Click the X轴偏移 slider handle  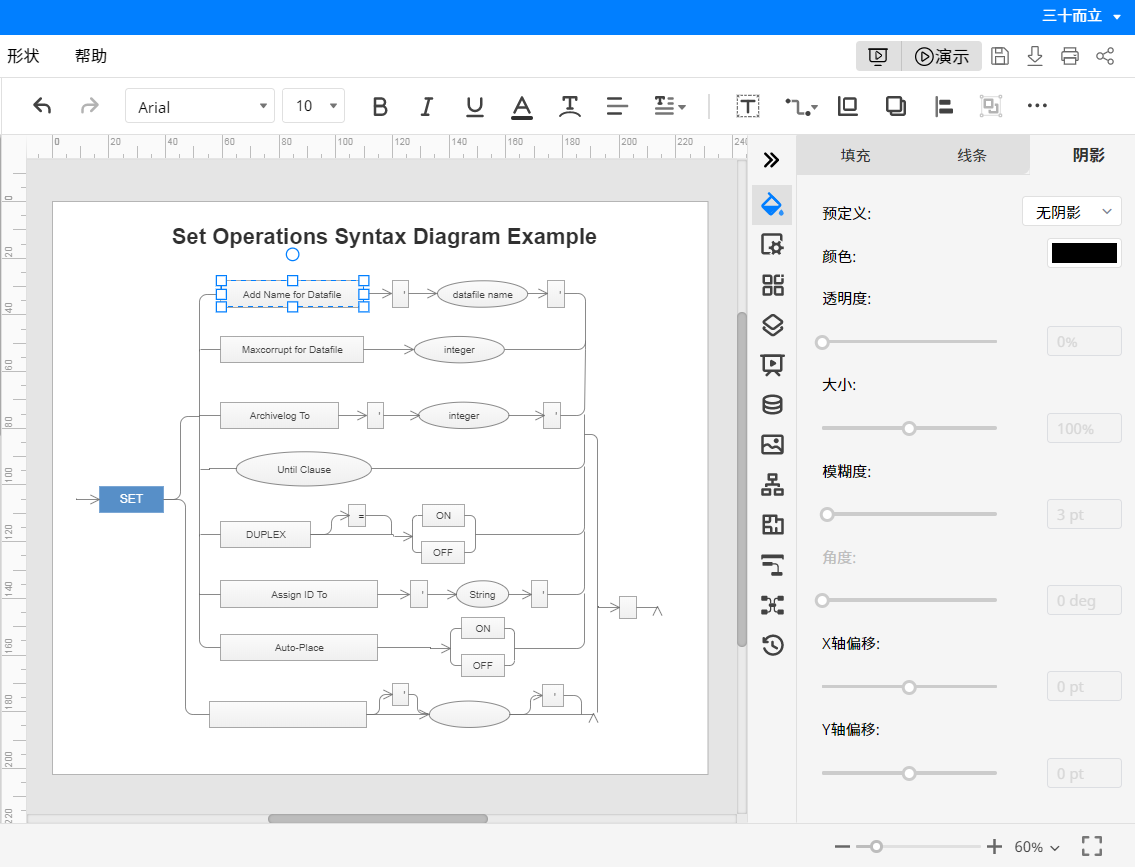(909, 687)
